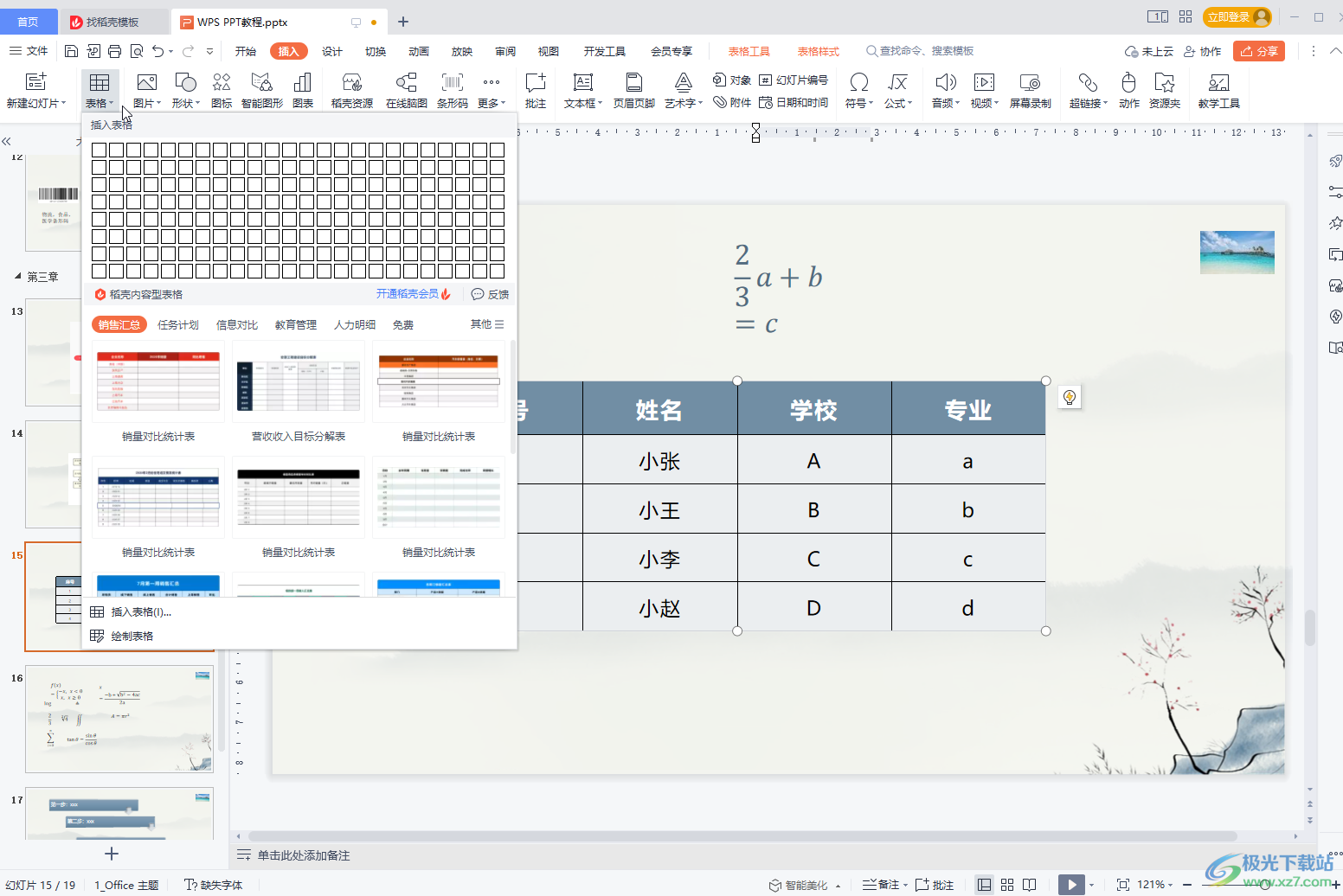Image resolution: width=1343 pixels, height=896 pixels.
Task: Switch to the 设计 ribbon tab
Action: coord(332,51)
